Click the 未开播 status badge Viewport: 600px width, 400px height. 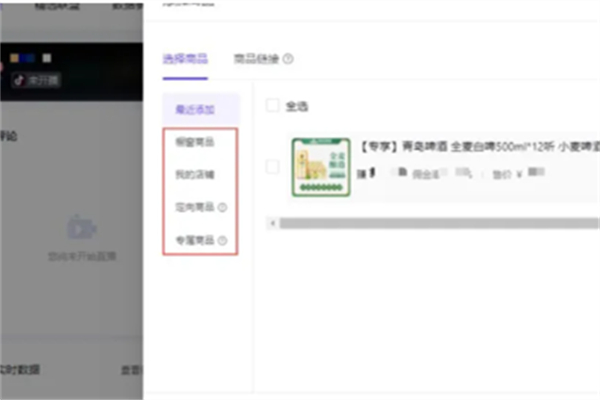(x=36, y=80)
